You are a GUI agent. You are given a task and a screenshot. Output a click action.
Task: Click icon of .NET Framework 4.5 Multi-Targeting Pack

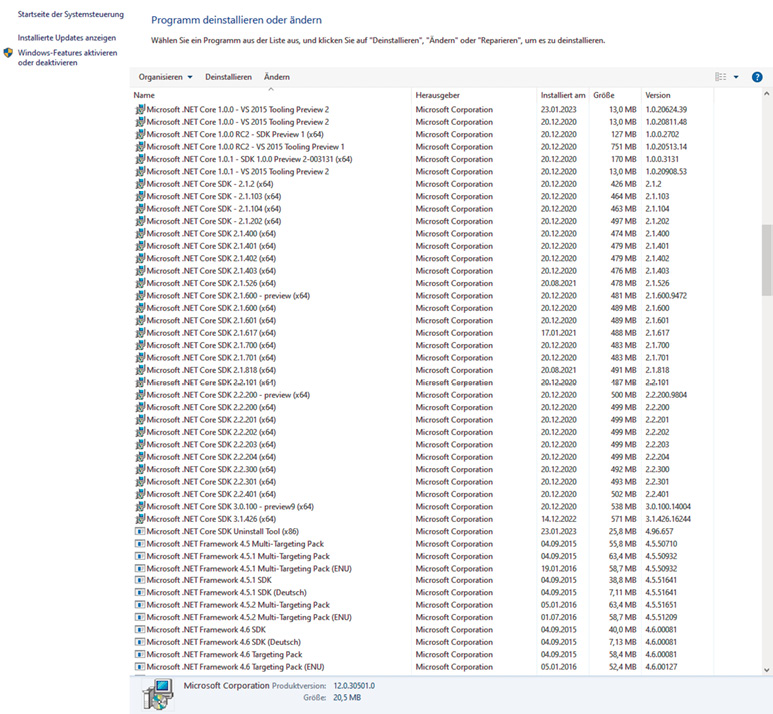140,543
